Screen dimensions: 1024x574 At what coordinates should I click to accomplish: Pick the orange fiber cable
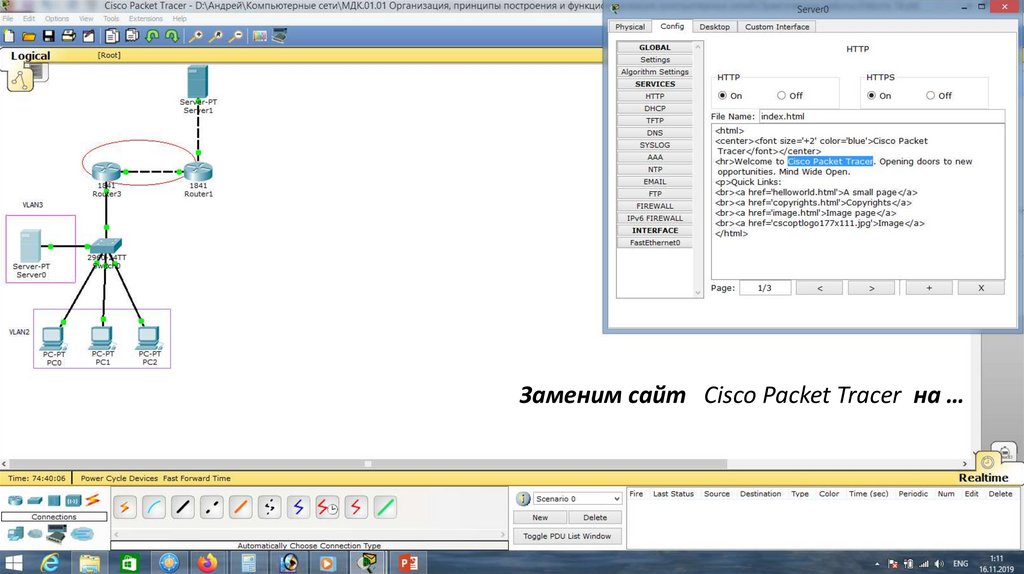(x=240, y=507)
